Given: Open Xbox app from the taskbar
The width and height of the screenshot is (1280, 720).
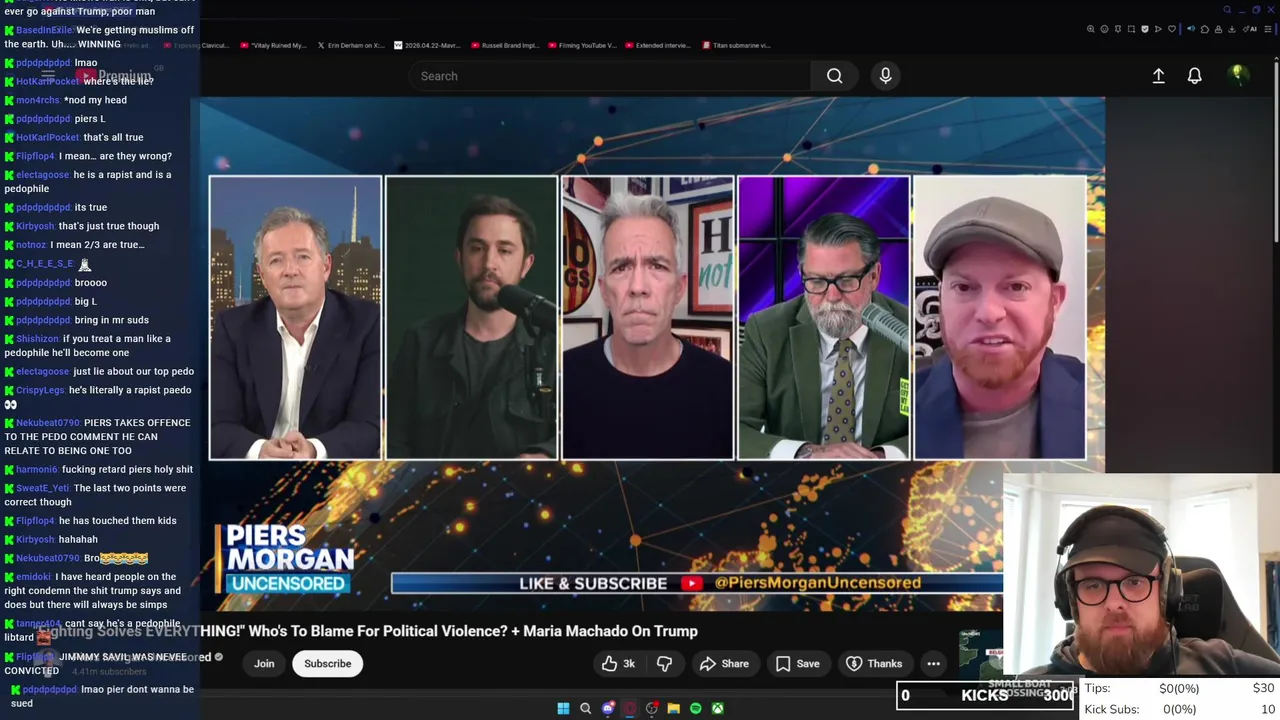Looking at the screenshot, I should pos(718,708).
